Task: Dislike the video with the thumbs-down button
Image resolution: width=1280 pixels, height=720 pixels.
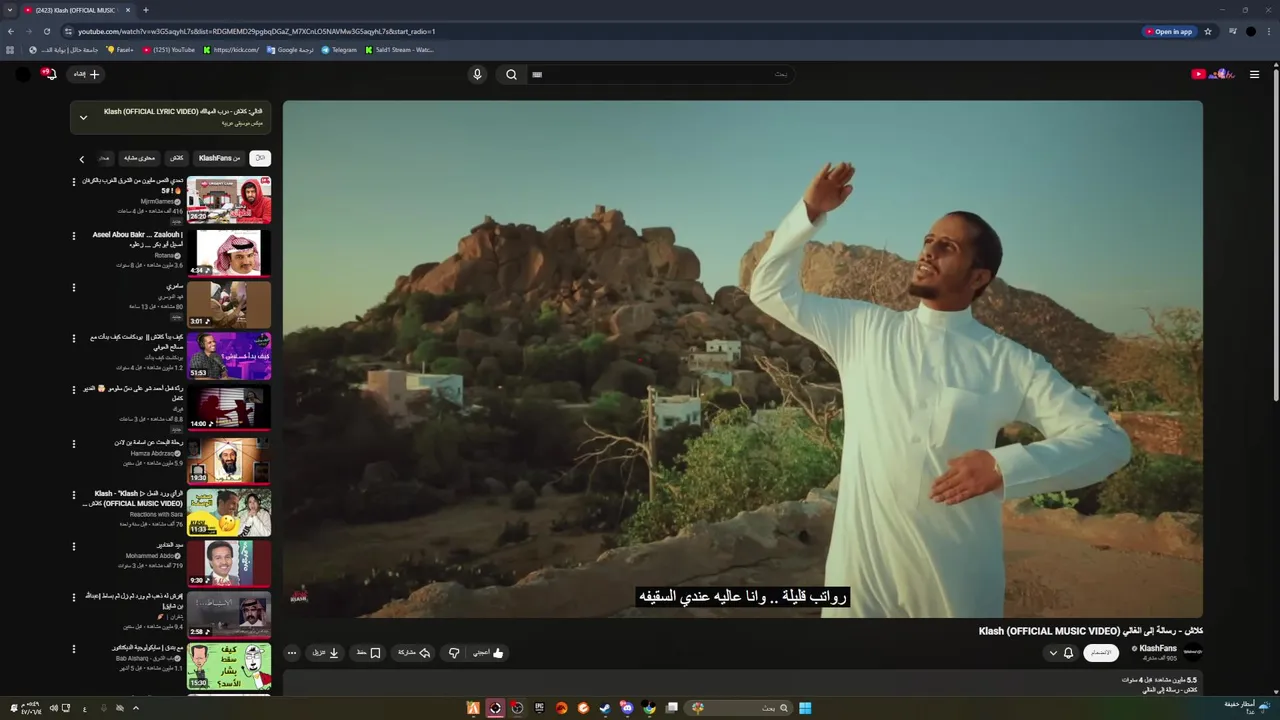Action: pyautogui.click(x=454, y=653)
